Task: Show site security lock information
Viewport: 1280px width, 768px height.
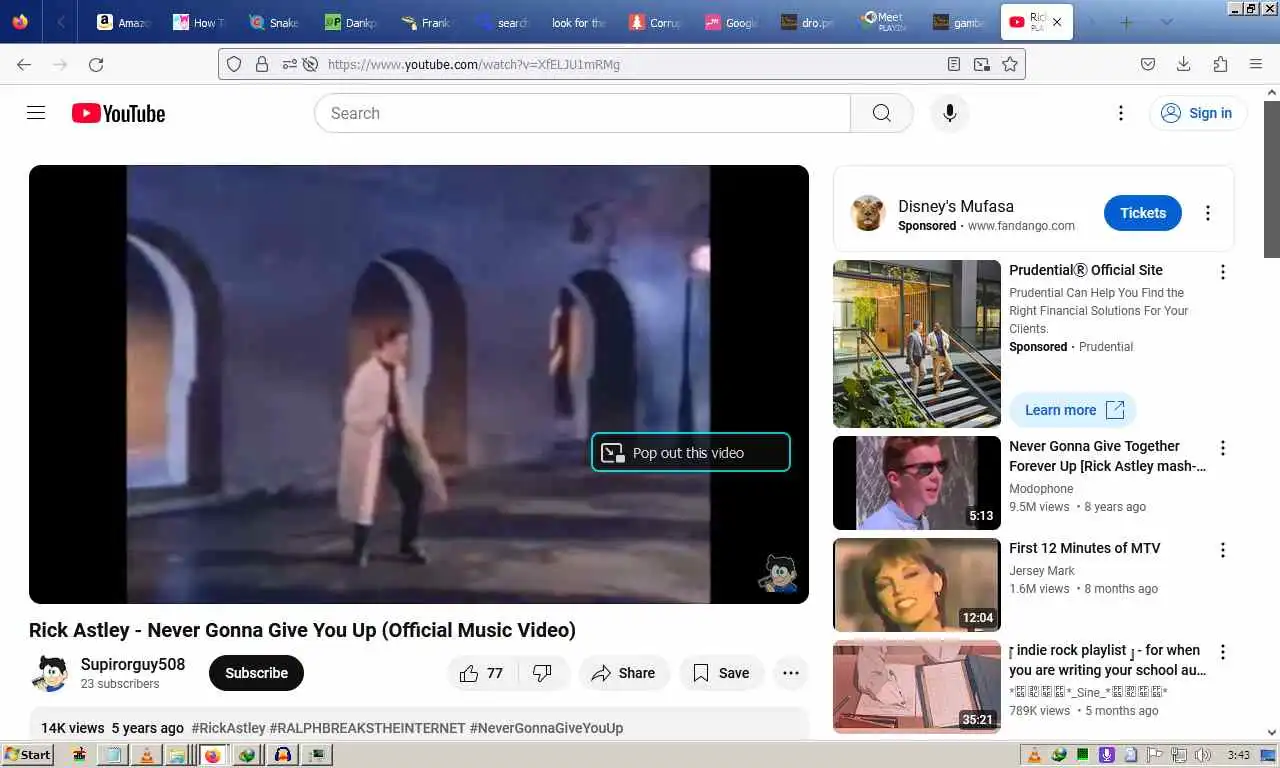Action: pyautogui.click(x=262, y=64)
